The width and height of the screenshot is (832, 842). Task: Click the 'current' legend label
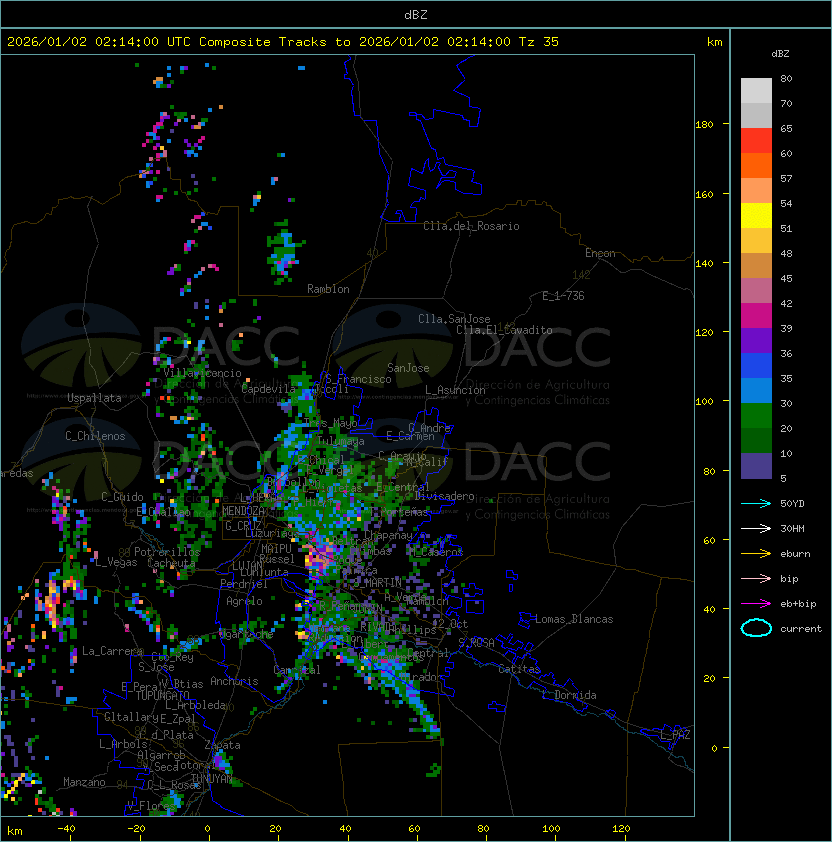(801, 629)
